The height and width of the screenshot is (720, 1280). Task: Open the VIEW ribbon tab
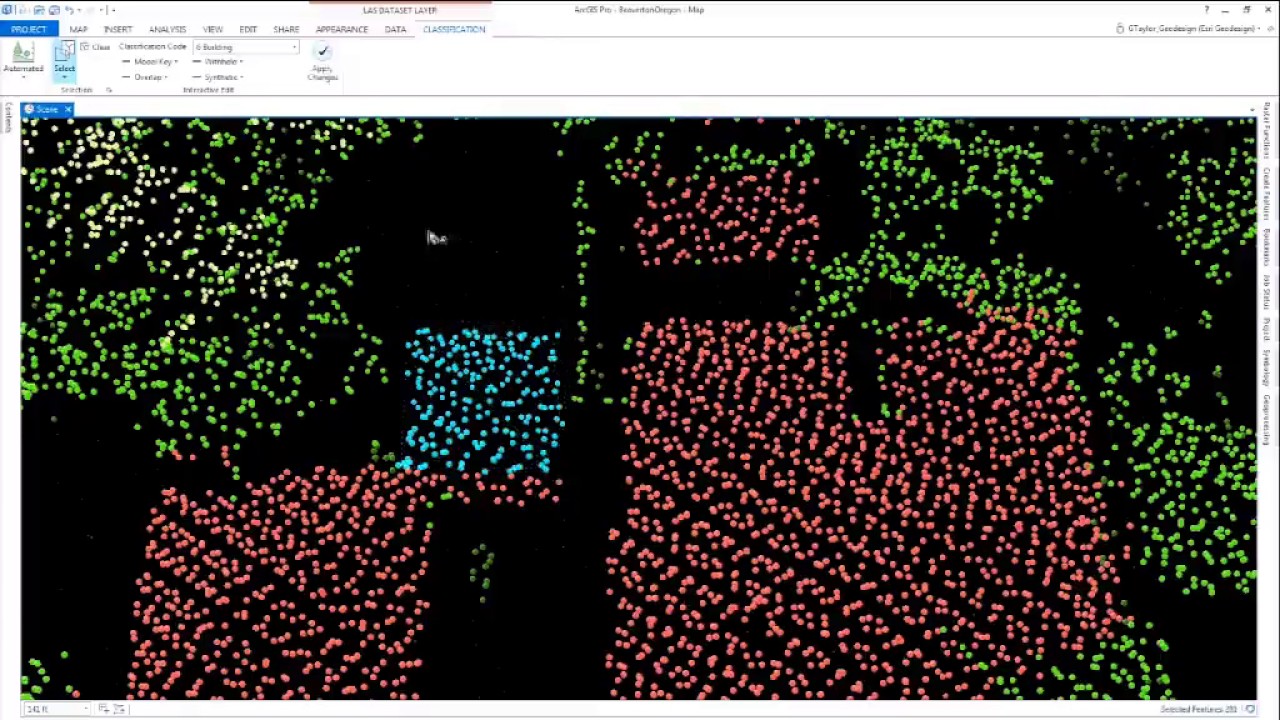213,29
